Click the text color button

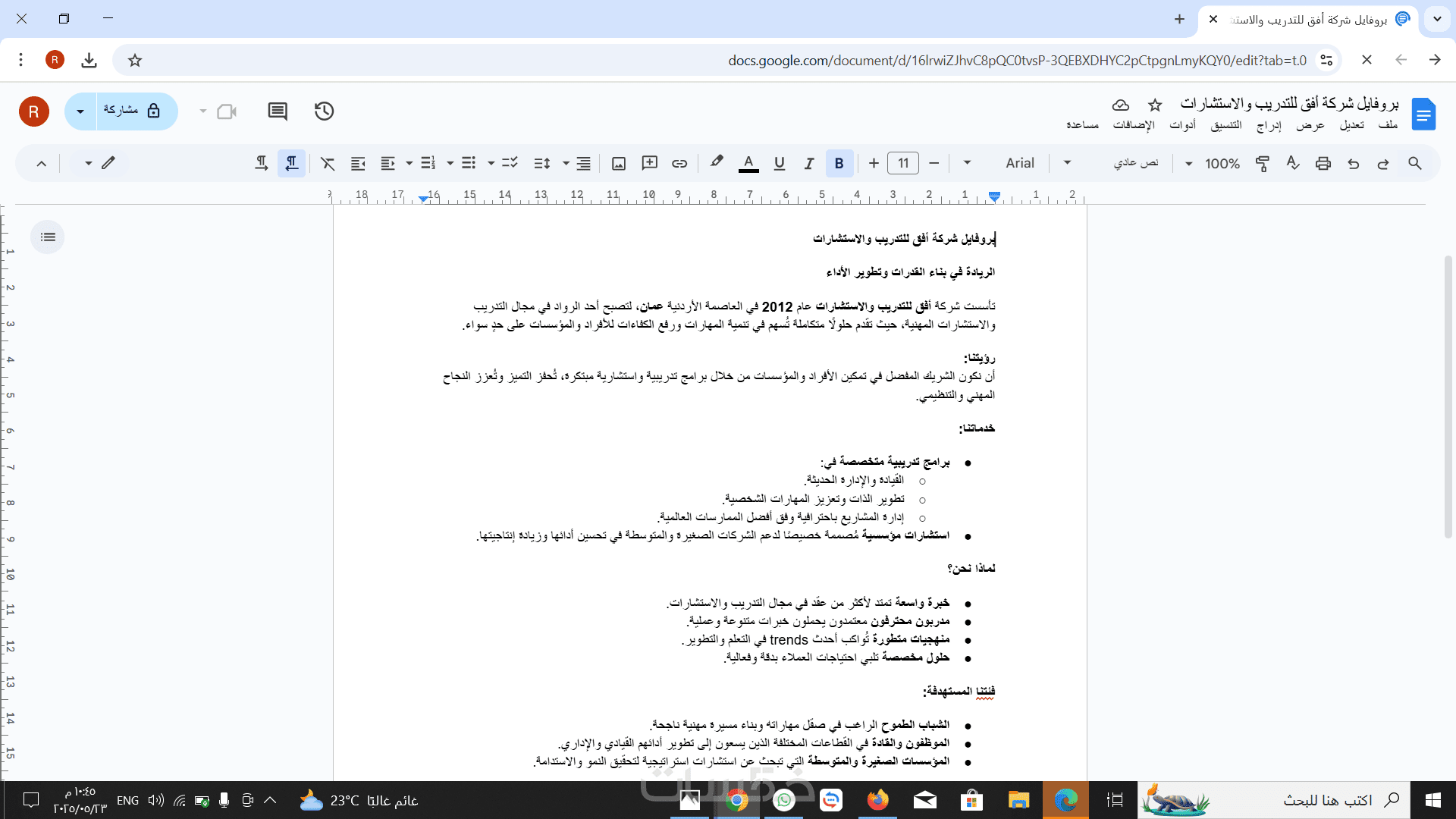(x=748, y=163)
